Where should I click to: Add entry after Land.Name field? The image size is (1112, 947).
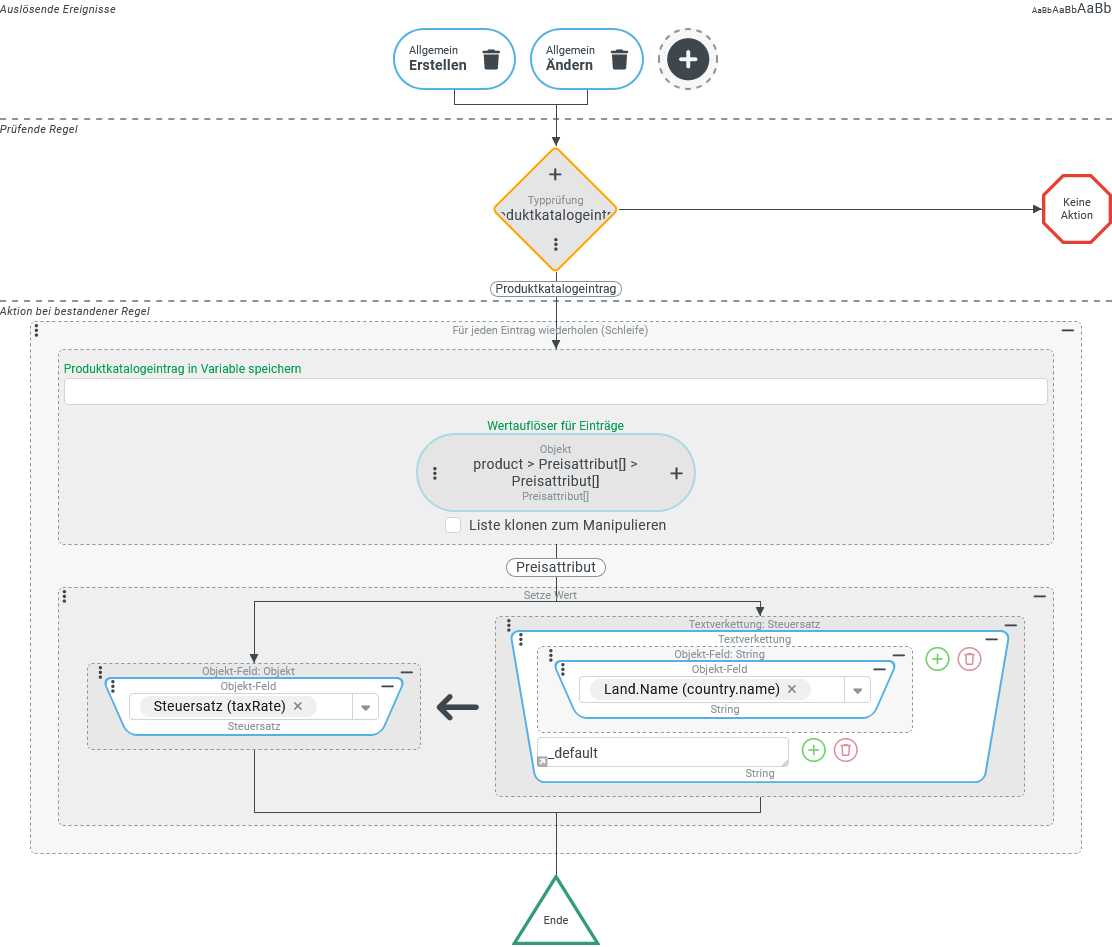[x=937, y=659]
